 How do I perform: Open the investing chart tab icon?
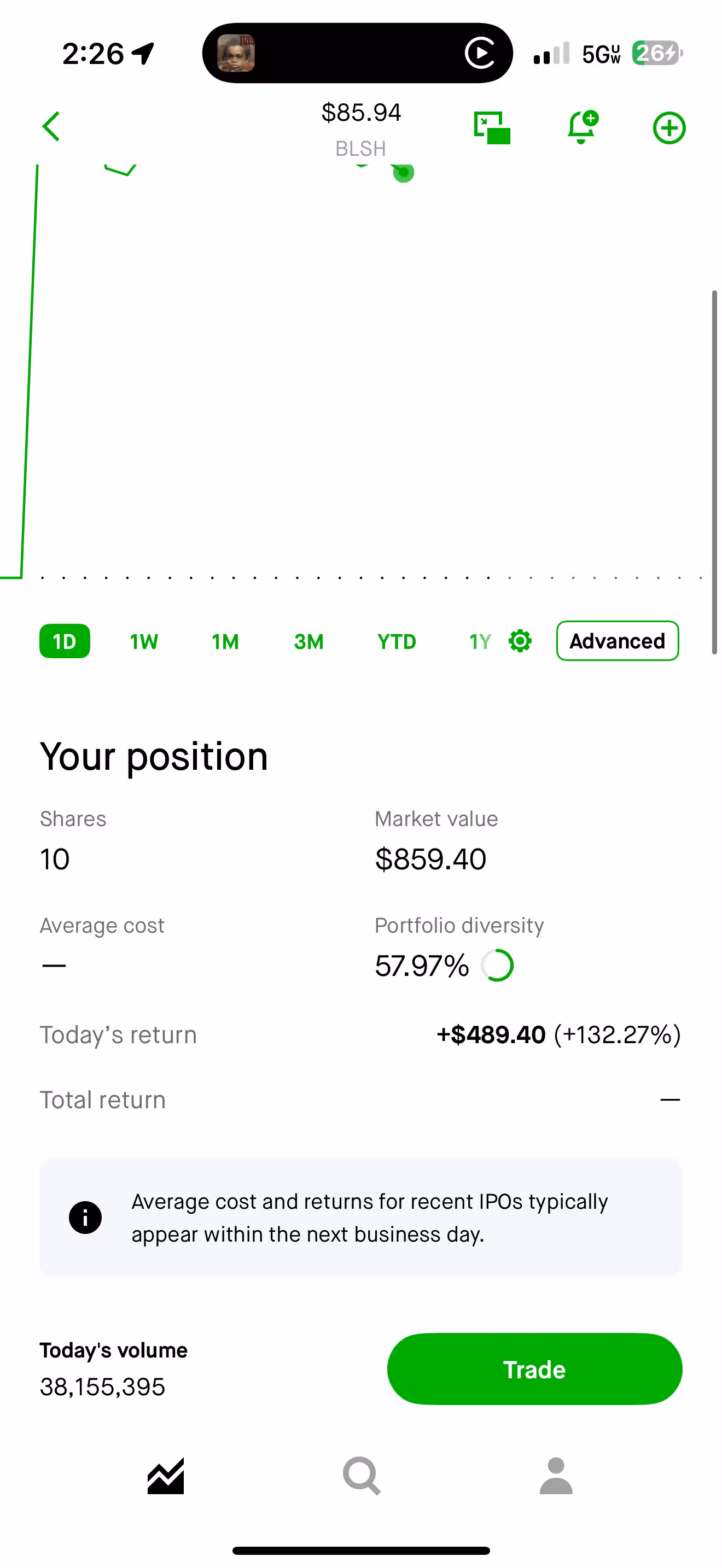point(166,1476)
